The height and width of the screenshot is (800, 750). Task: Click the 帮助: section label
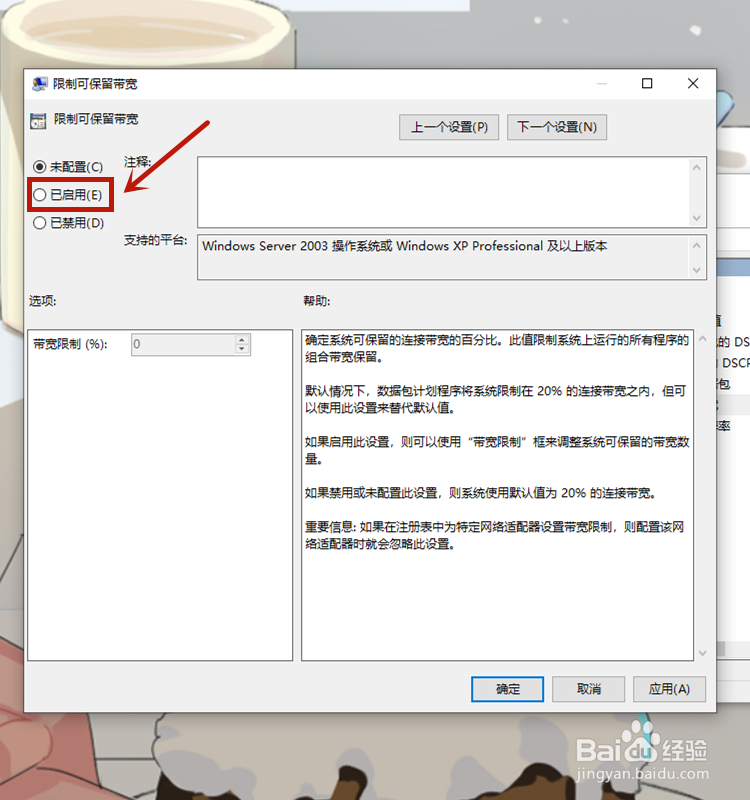point(317,301)
